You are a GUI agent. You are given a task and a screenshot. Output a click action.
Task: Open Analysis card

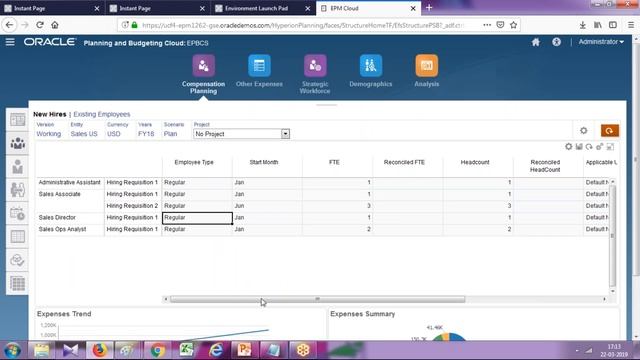click(x=427, y=71)
